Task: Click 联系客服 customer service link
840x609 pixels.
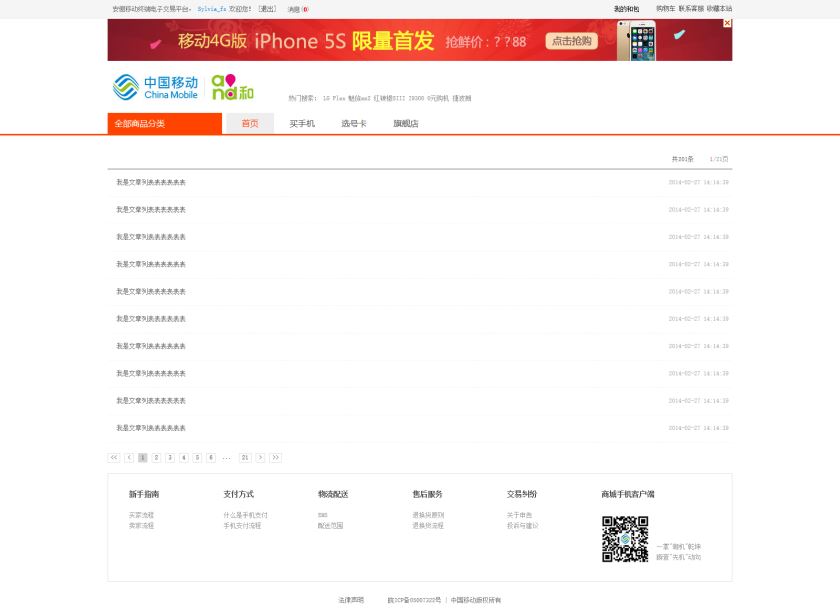Action: click(x=691, y=9)
